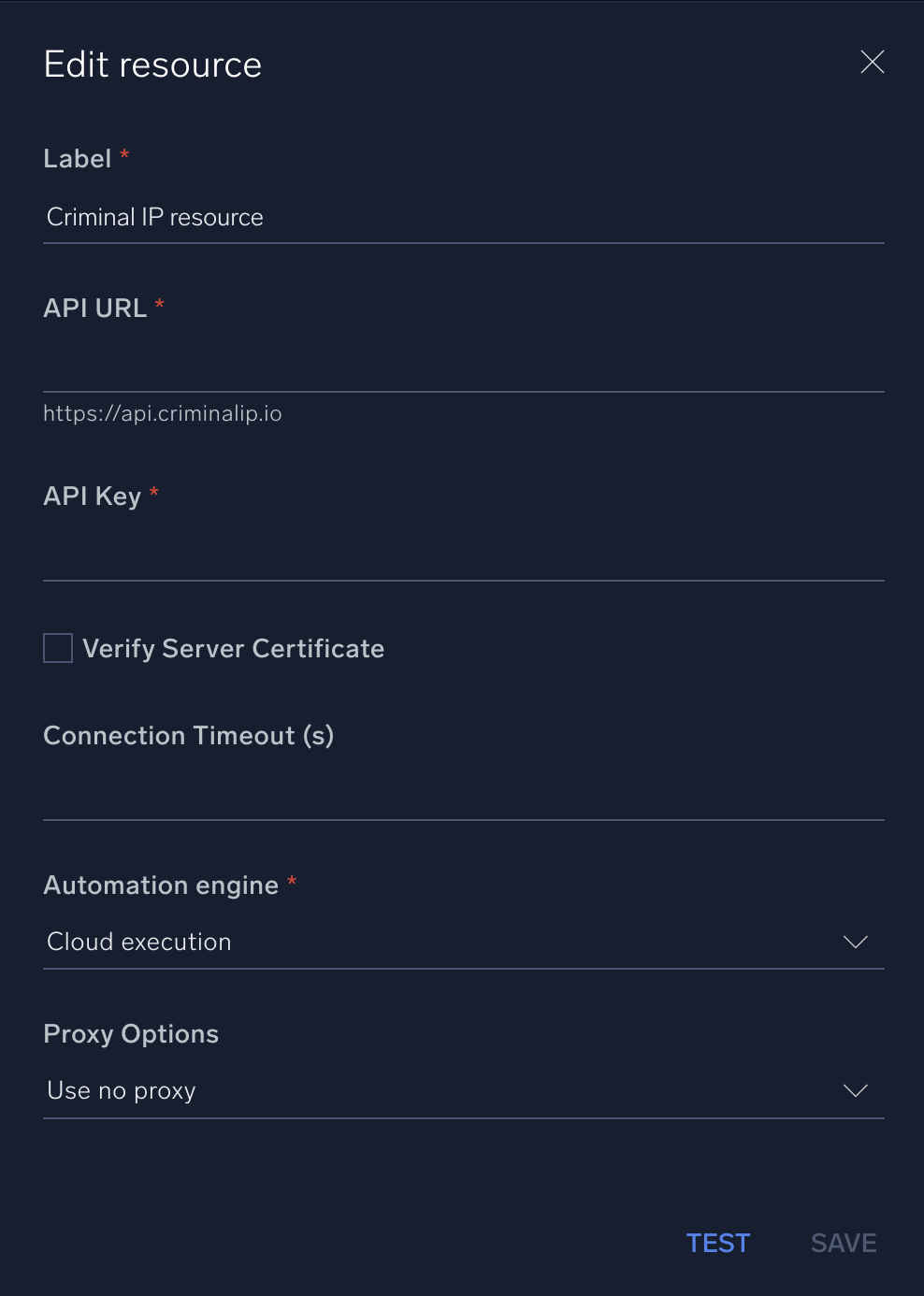
Task: Click the Label required field asterisk
Action: (x=123, y=156)
